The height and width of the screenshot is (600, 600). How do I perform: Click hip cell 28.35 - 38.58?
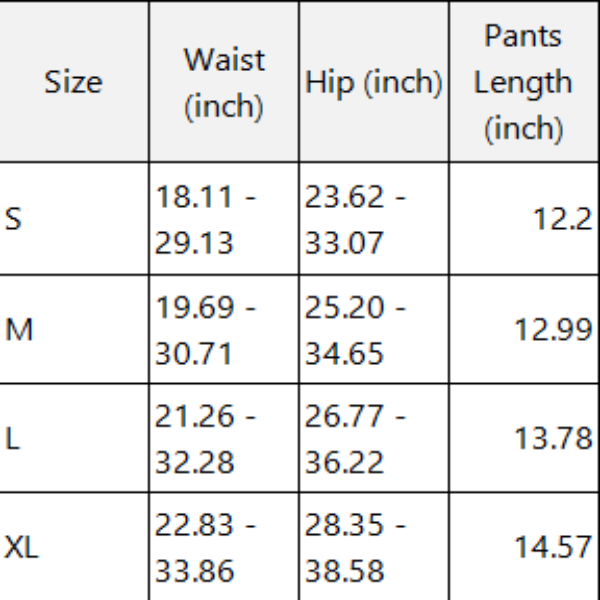click(373, 546)
